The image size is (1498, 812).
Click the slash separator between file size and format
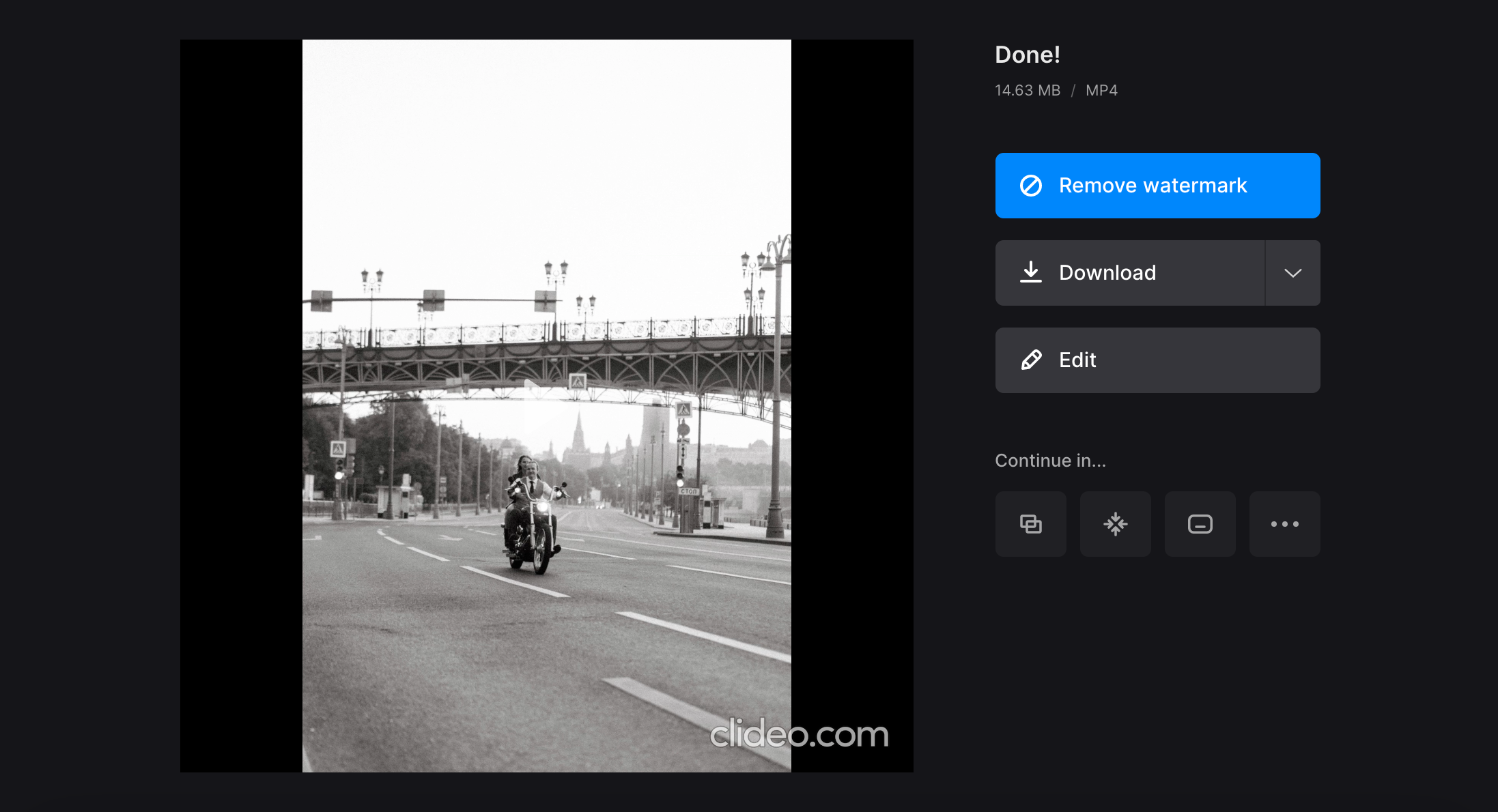(x=1073, y=89)
